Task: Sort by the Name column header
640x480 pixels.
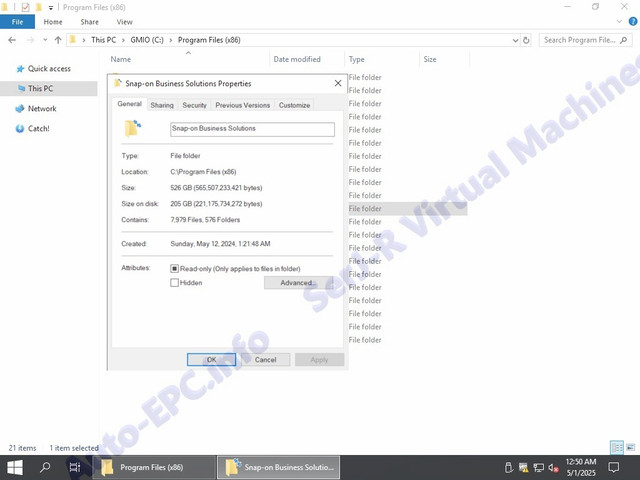Action: coord(120,59)
